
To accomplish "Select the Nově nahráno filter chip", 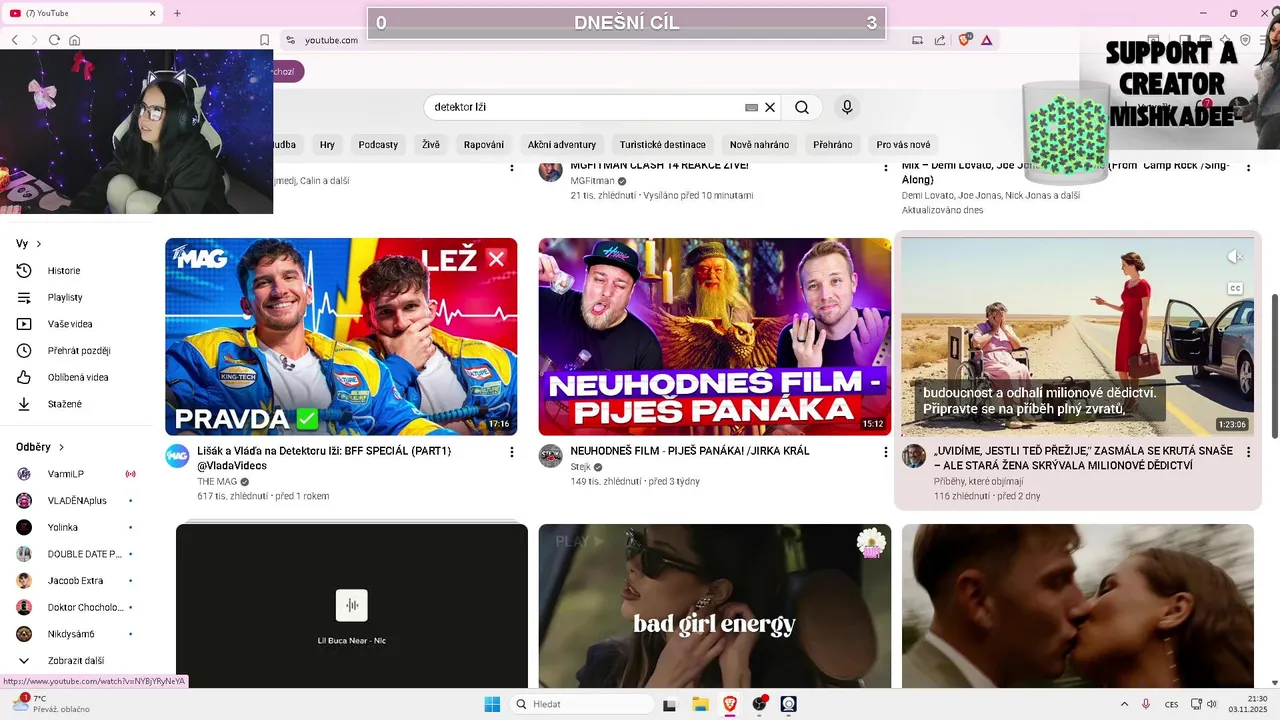I will pyautogui.click(x=759, y=144).
